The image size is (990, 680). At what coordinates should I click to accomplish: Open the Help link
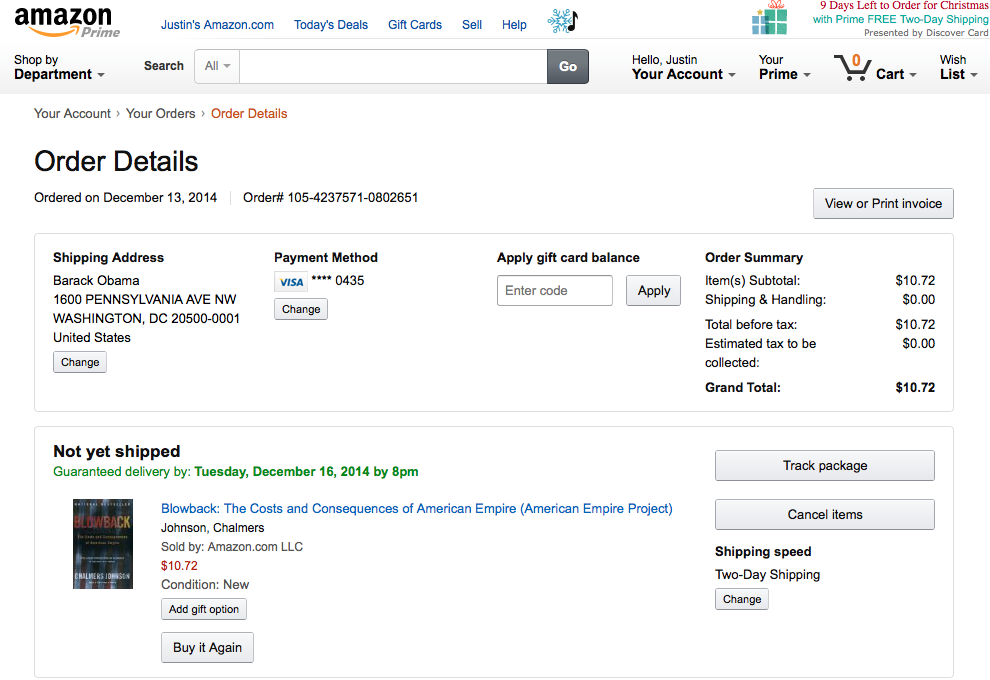tap(514, 25)
